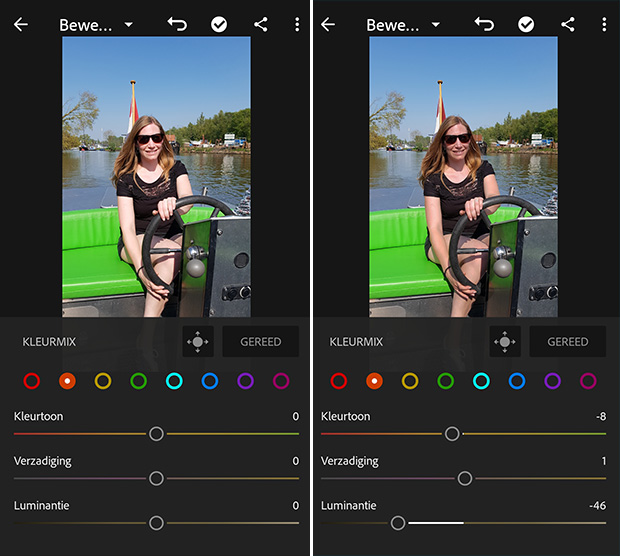Tap the back arrow in left screen
The image size is (620, 556).
pos(21,25)
